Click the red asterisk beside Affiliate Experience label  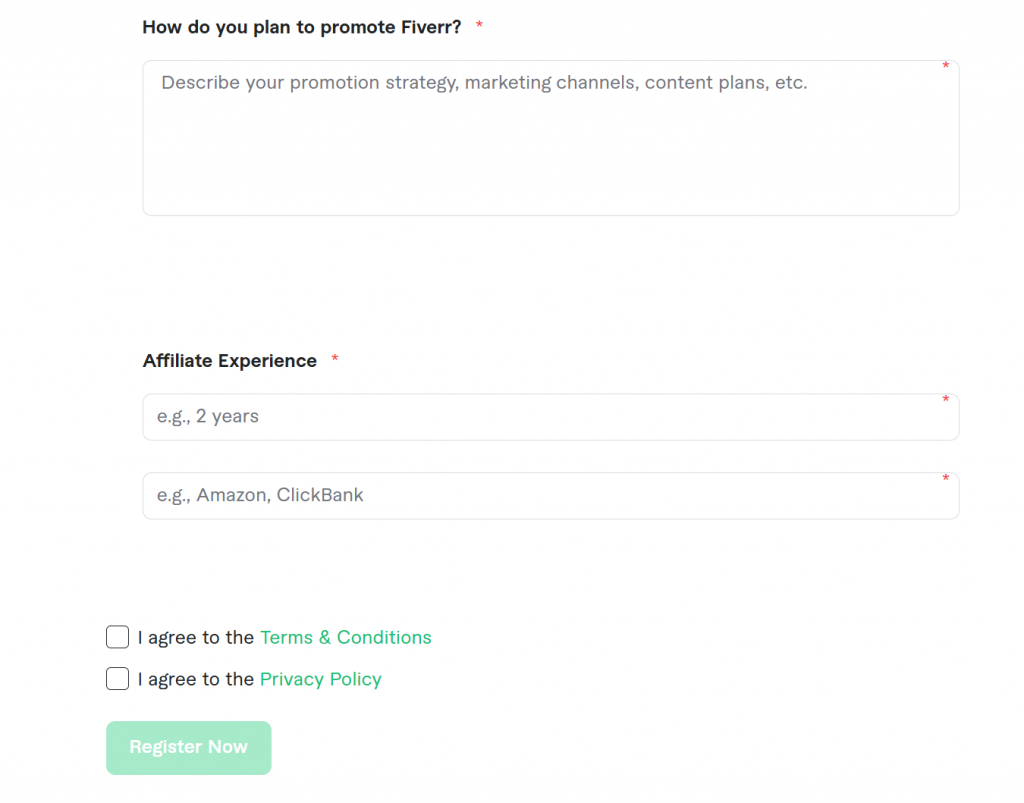[x=335, y=359]
